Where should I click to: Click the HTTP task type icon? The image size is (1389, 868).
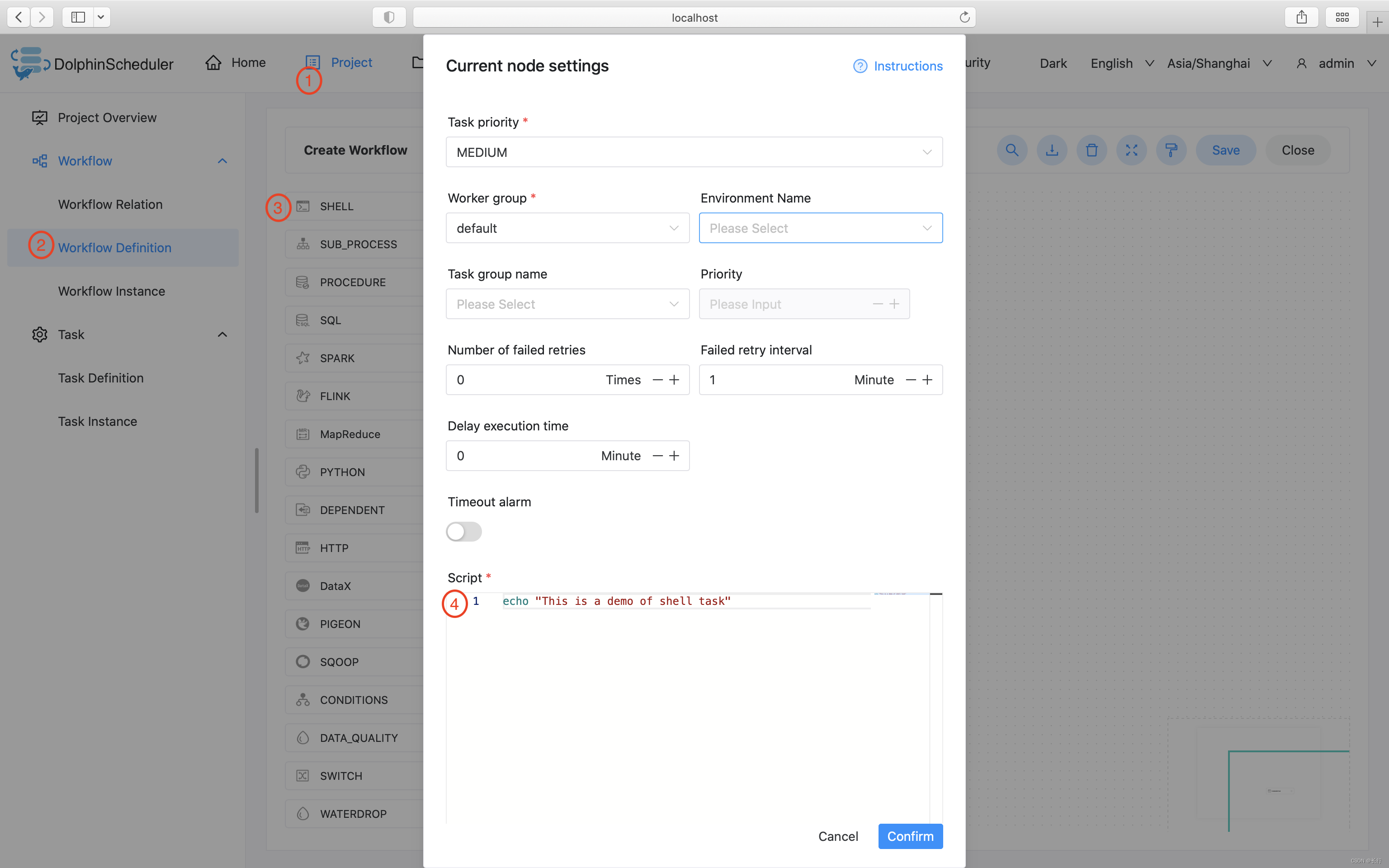click(x=302, y=547)
